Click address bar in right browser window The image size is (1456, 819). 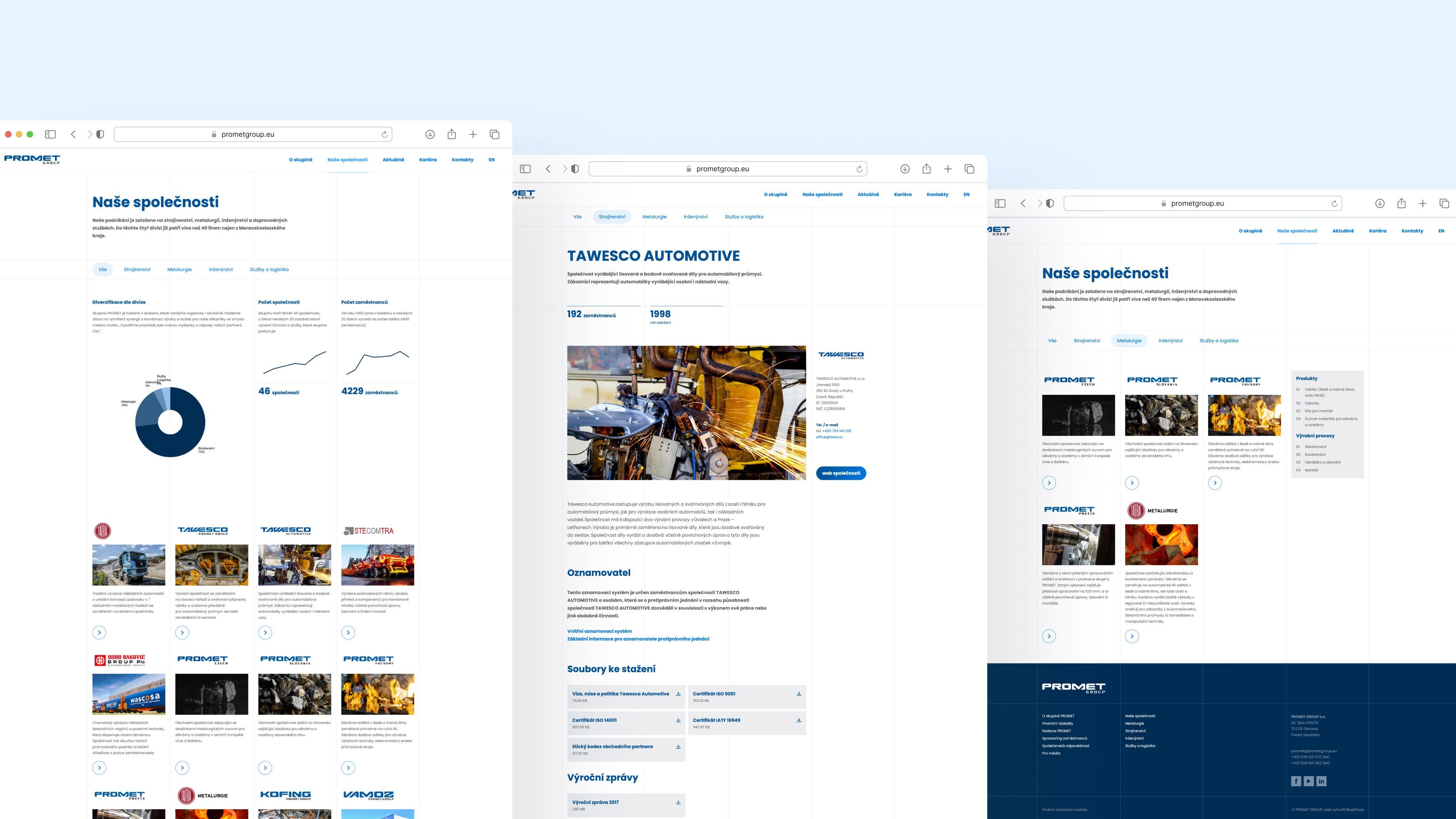1202,203
